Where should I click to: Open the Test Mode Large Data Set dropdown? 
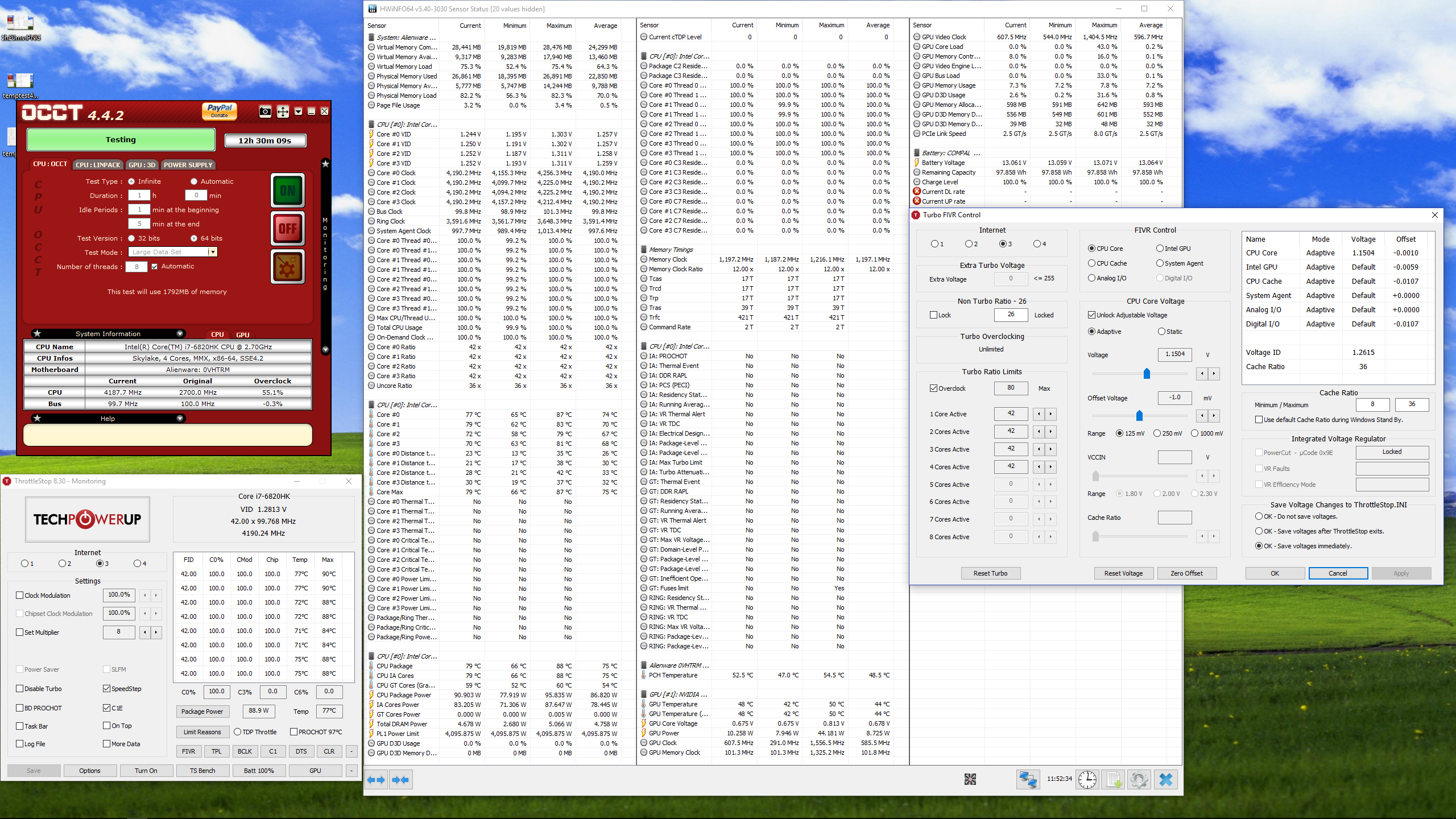point(213,252)
